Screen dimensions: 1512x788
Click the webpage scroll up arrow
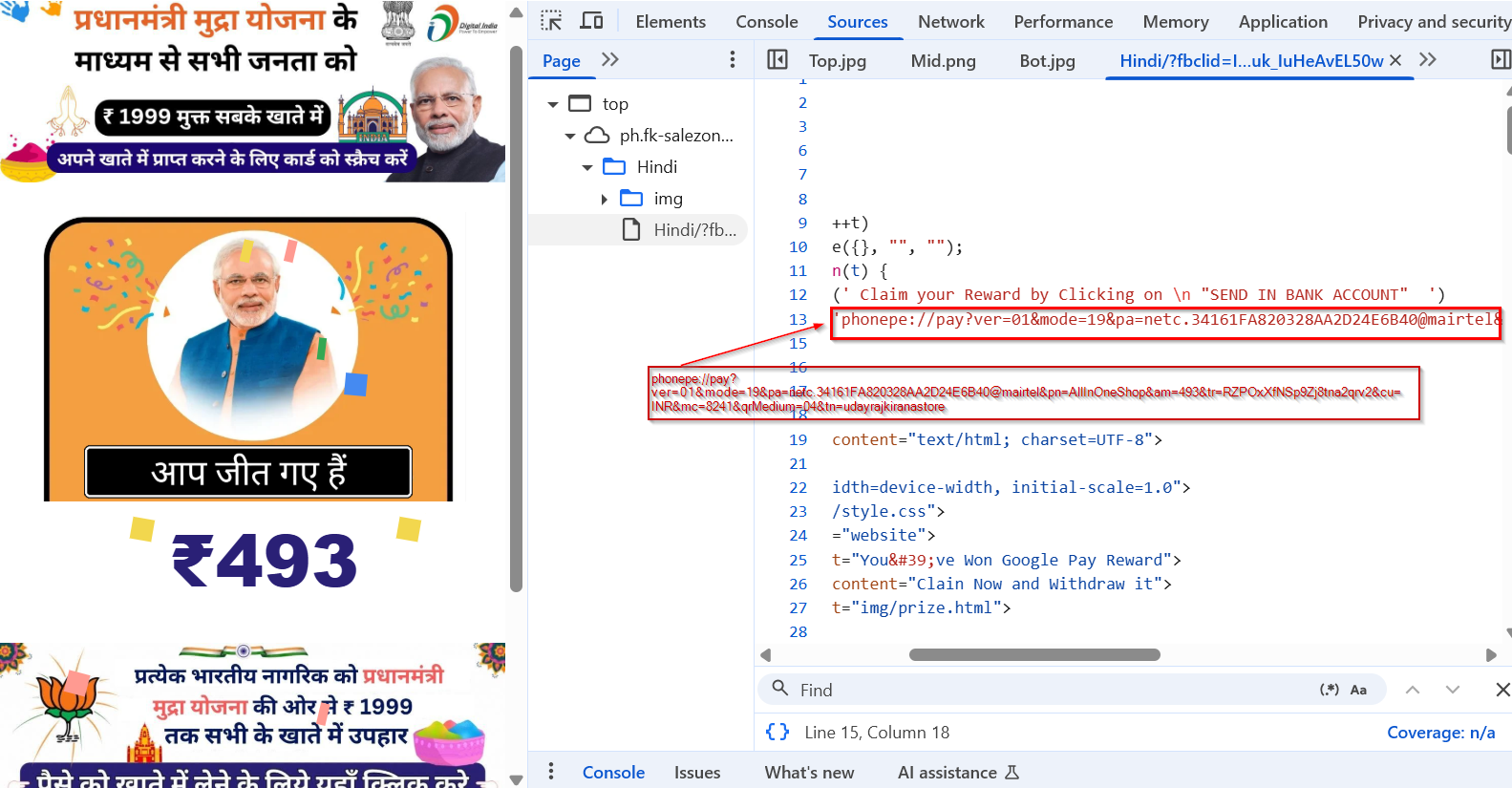[516, 13]
